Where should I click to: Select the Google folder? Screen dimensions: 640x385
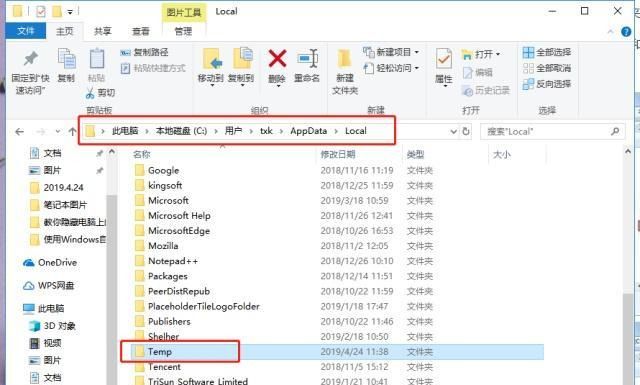163,170
